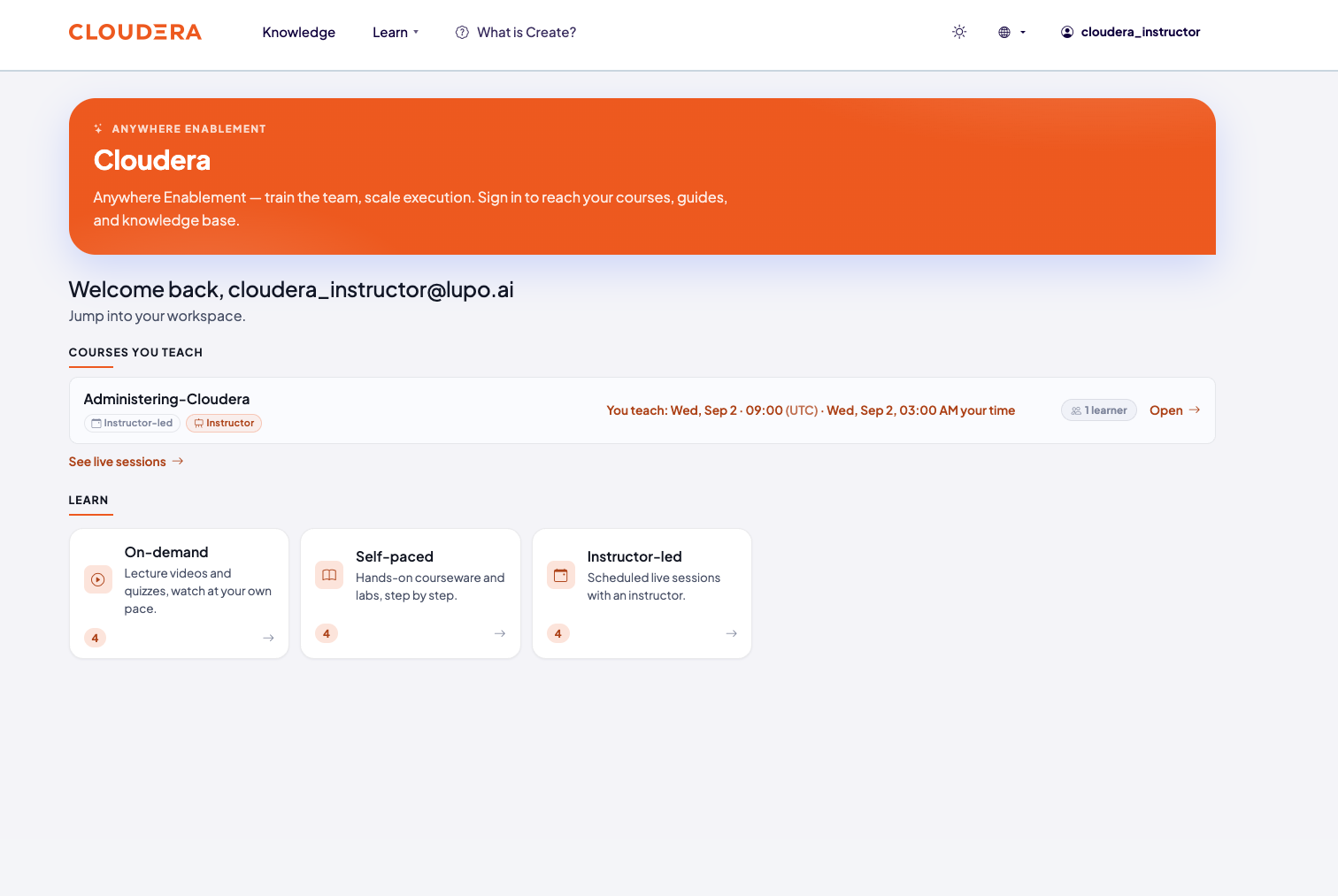Click the question mark help icon
The height and width of the screenshot is (896, 1338).
[x=462, y=33]
